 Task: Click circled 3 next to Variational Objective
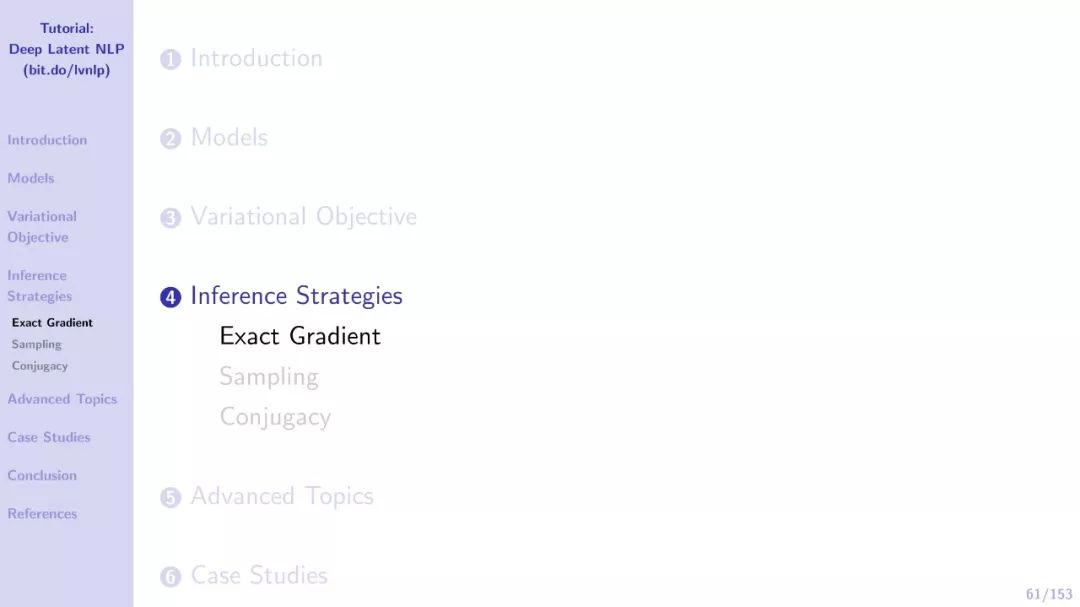pos(170,218)
